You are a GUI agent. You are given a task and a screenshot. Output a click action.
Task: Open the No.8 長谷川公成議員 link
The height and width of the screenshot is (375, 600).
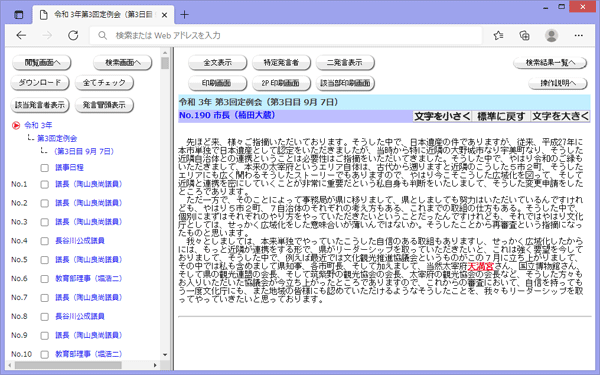(80, 316)
